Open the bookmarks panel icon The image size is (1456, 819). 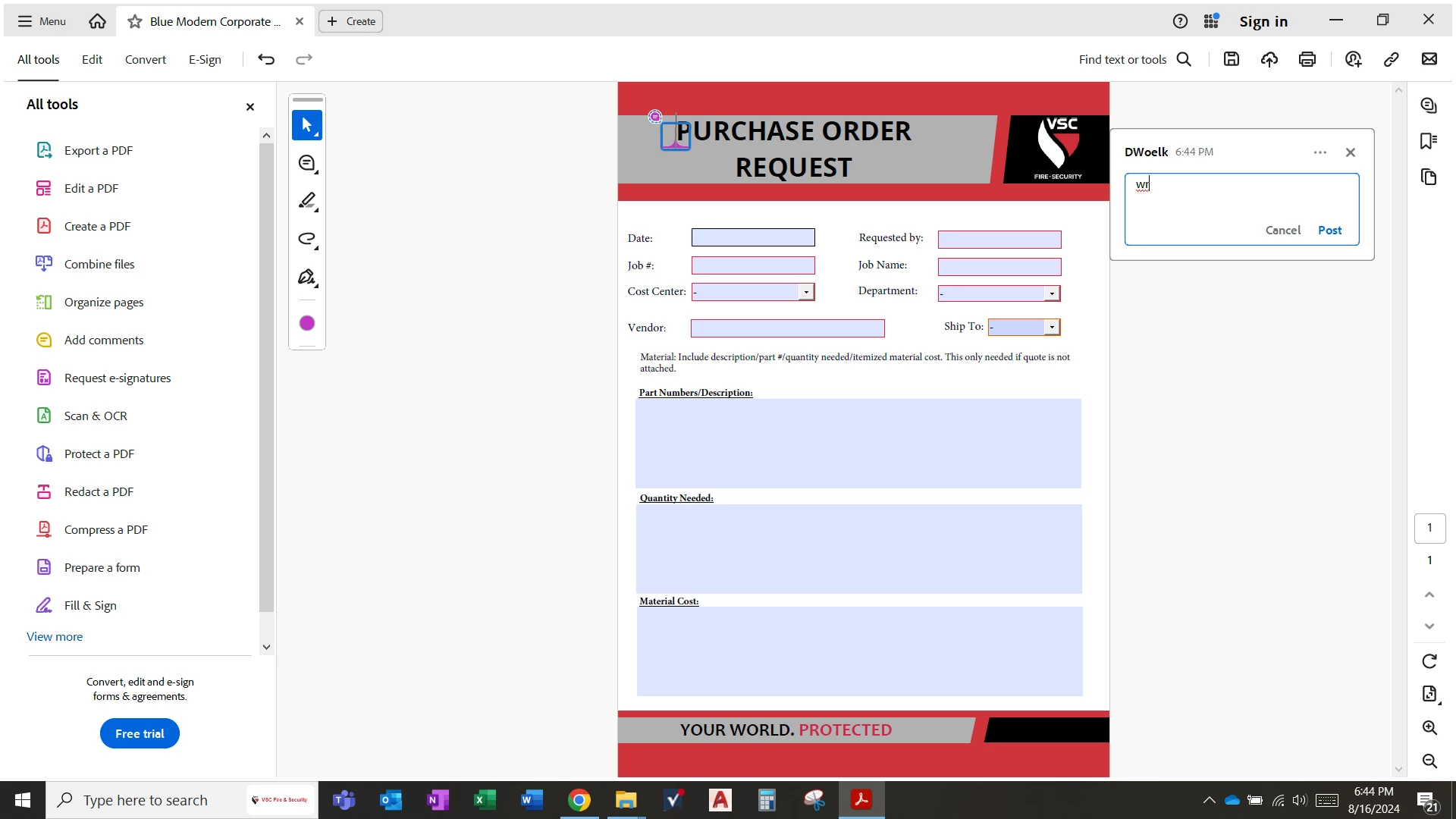pyautogui.click(x=1429, y=141)
